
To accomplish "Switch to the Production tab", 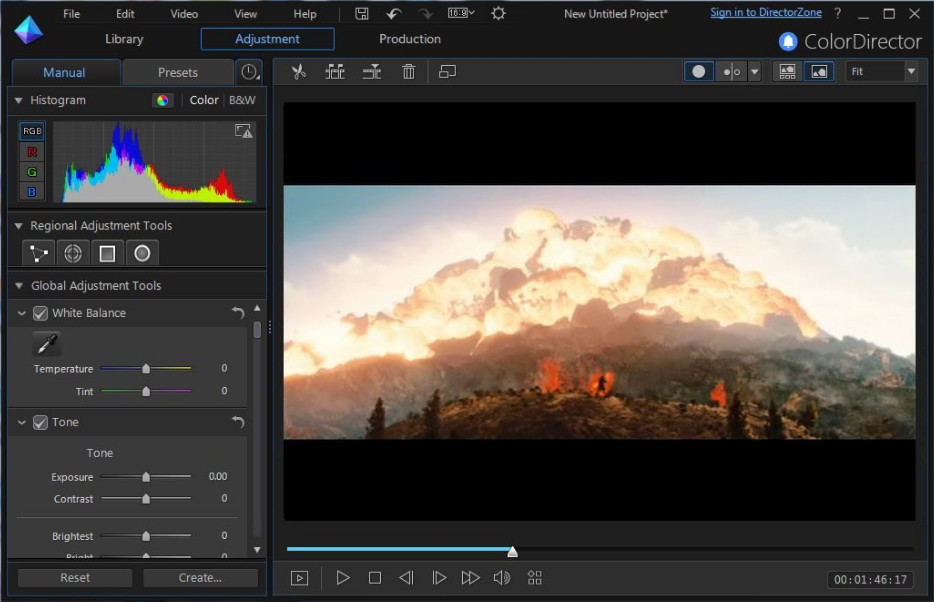I will pos(410,39).
